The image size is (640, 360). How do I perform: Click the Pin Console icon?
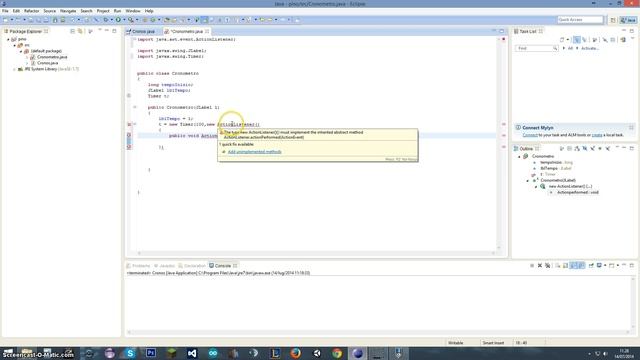pos(591,266)
